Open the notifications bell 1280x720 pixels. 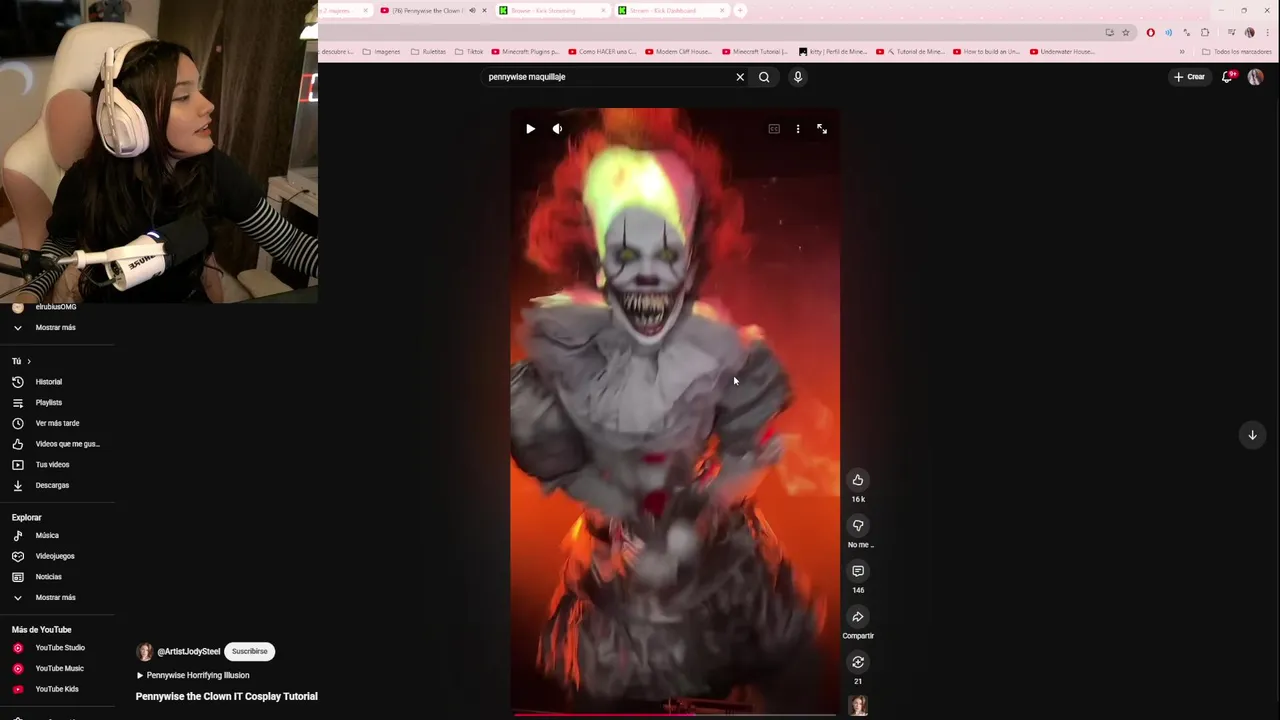[1228, 77]
